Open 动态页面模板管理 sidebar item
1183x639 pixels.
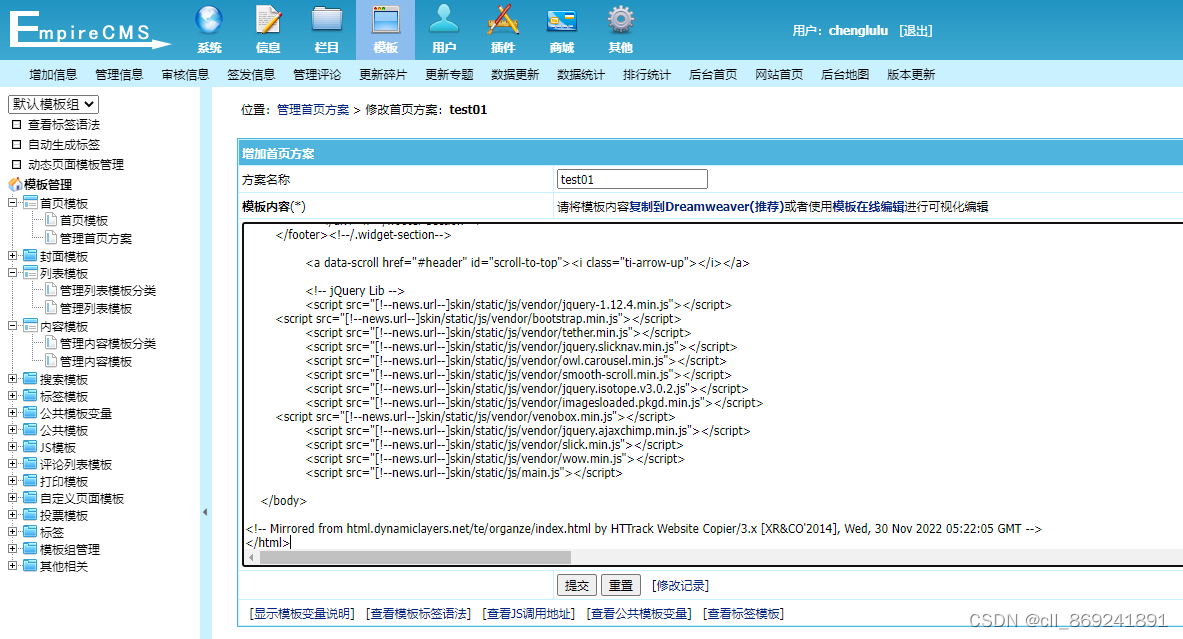pos(75,164)
